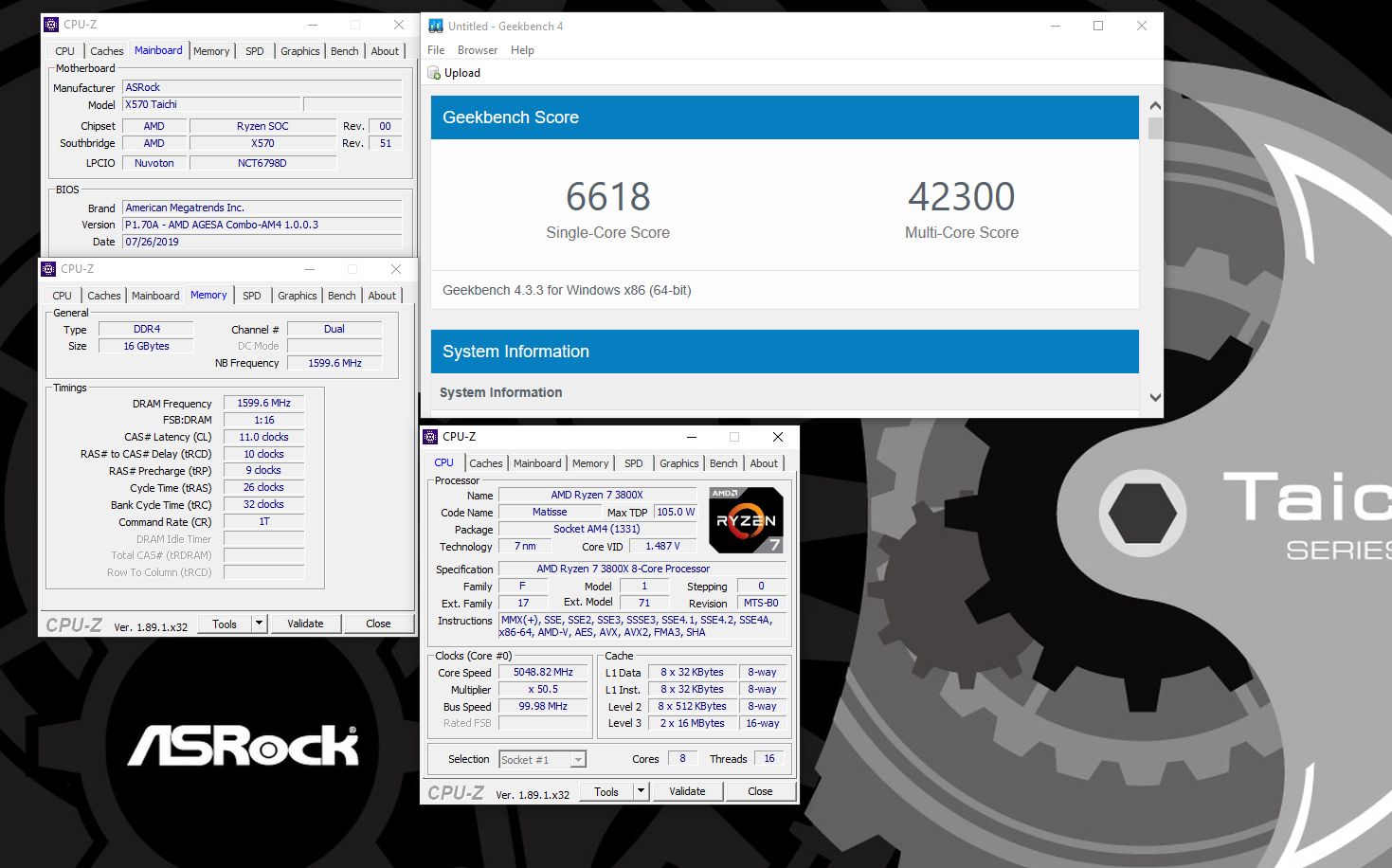Screen dimensions: 1392x868
Task: Open Caches tab in Mainboard window
Action: [x=107, y=51]
